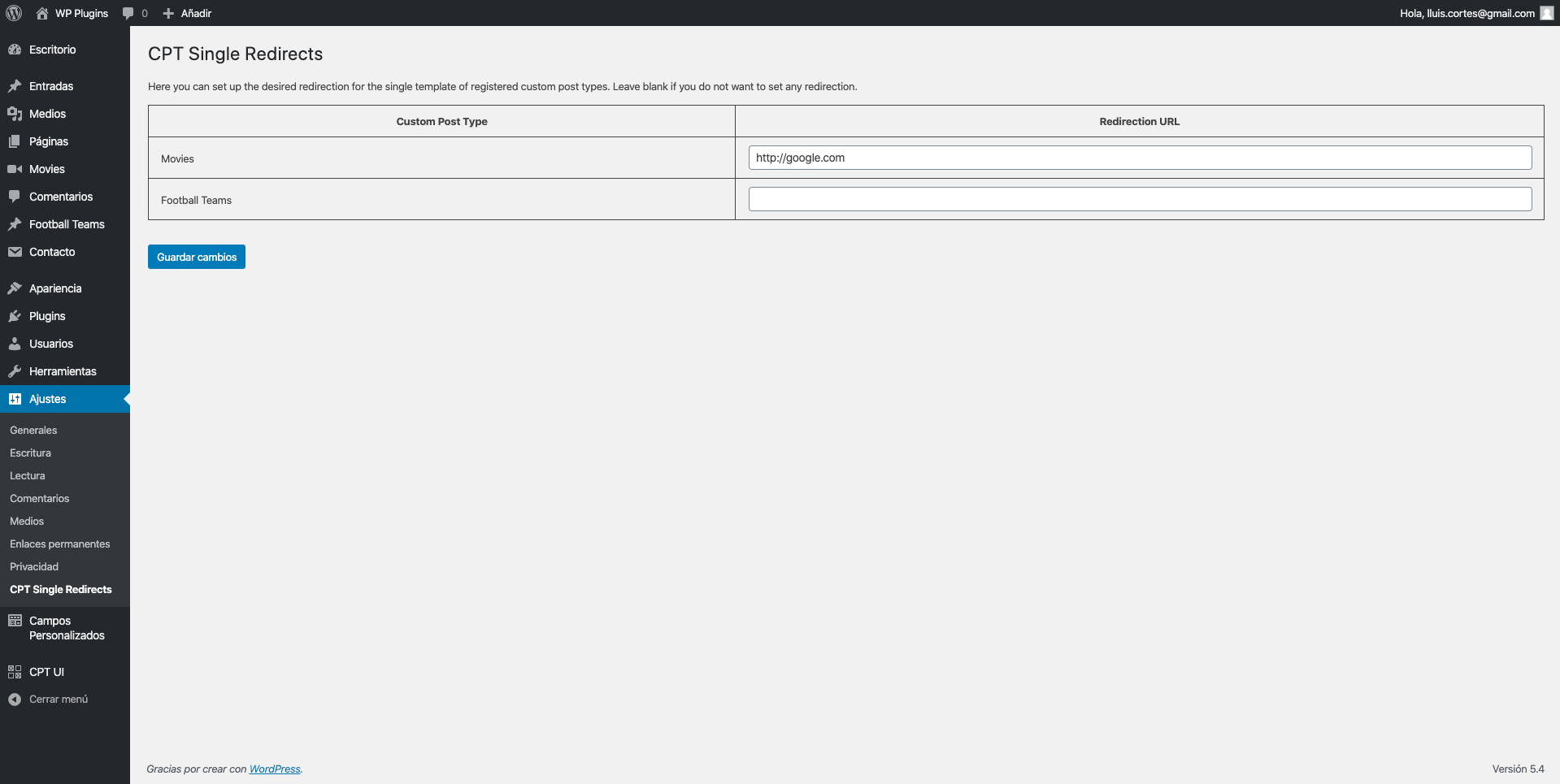Open the WordPress logo menu

(x=14, y=13)
